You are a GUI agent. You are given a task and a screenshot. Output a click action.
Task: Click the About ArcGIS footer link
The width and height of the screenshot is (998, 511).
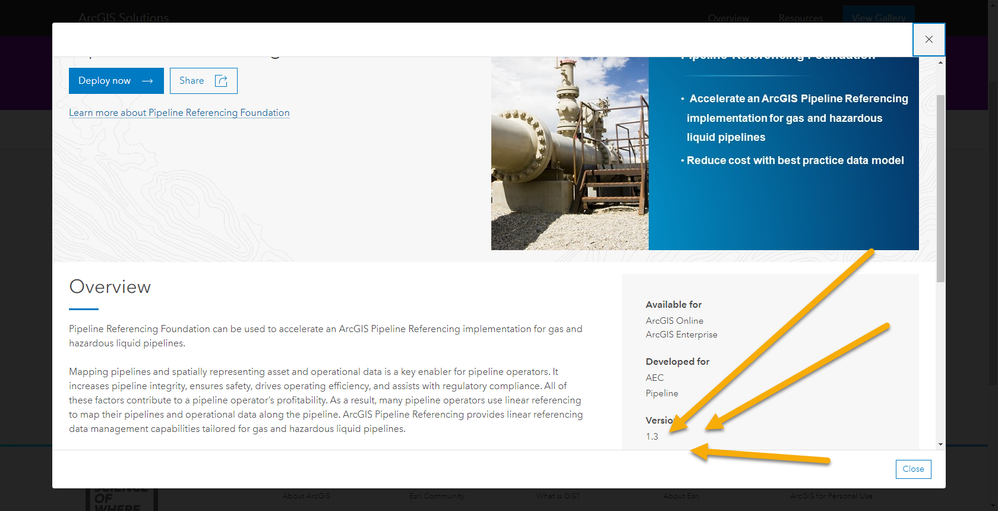click(x=306, y=495)
